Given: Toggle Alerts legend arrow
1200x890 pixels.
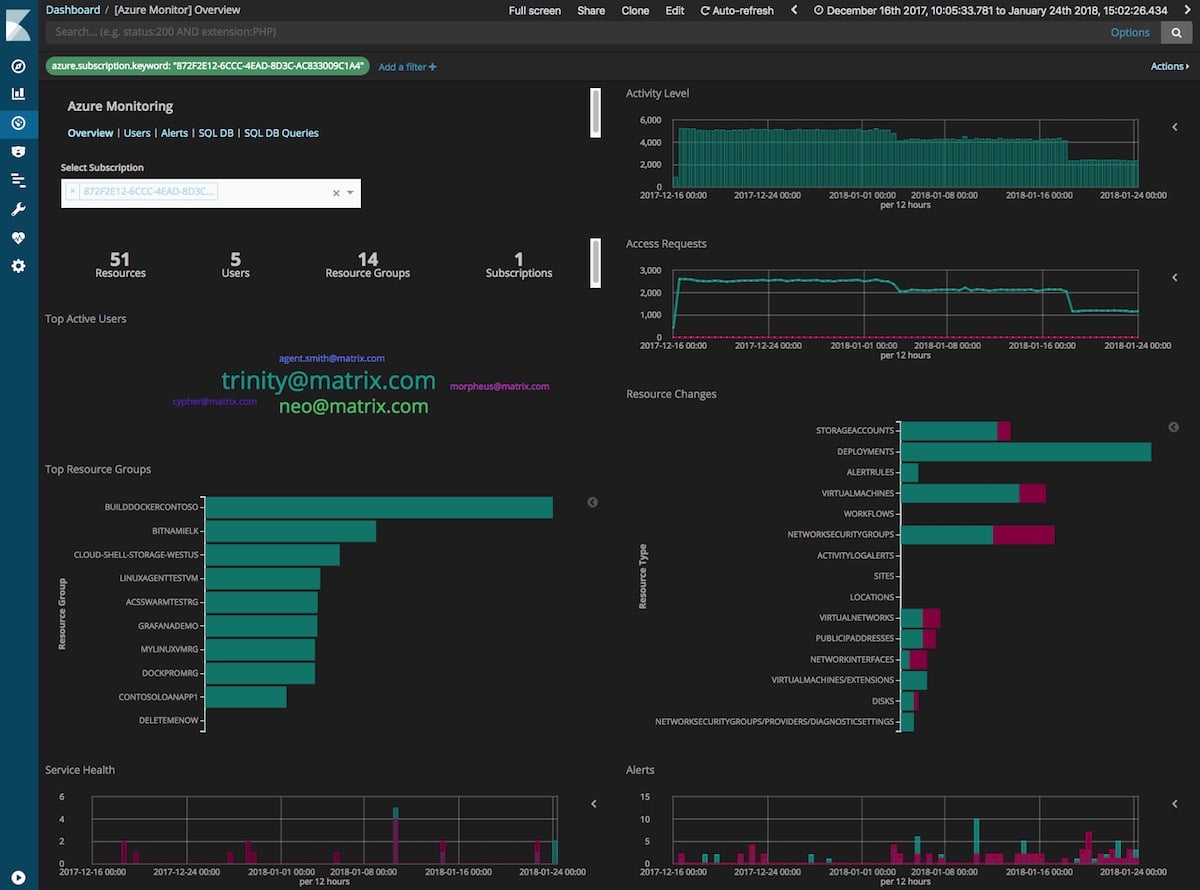Looking at the screenshot, I should point(1175,803).
